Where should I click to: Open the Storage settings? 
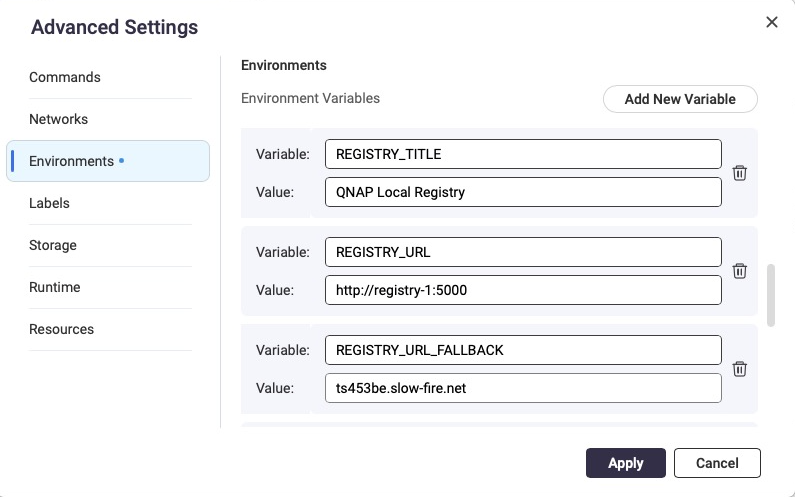tap(53, 245)
